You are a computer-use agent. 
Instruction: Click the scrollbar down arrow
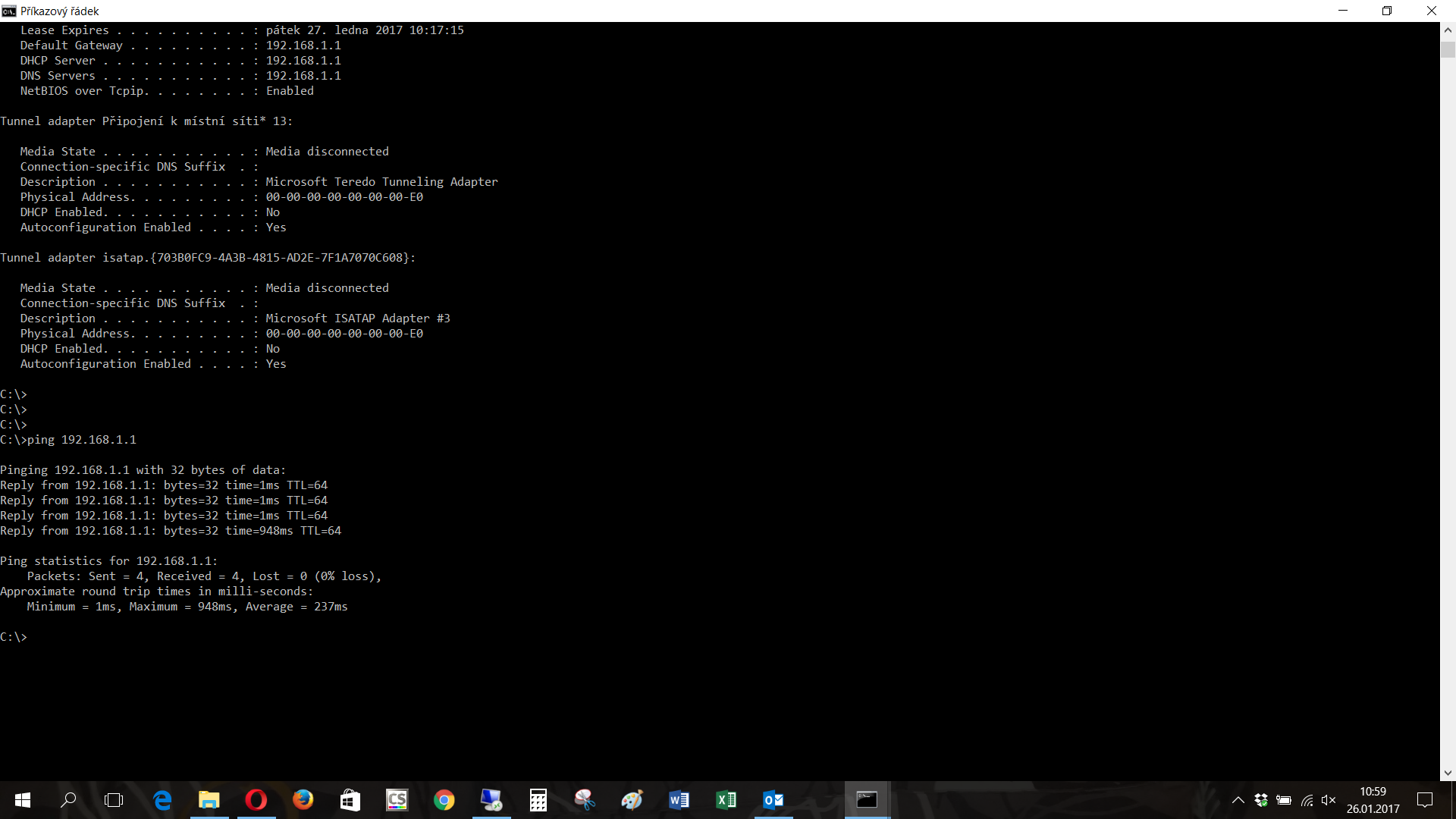1448,773
